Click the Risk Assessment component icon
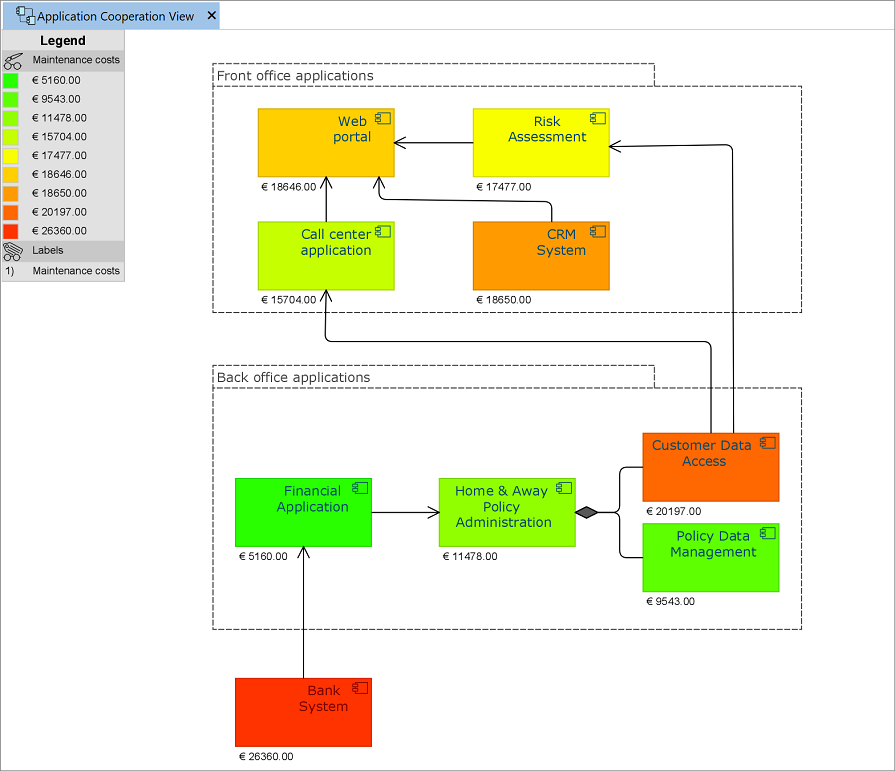This screenshot has height=771, width=895. 598,117
